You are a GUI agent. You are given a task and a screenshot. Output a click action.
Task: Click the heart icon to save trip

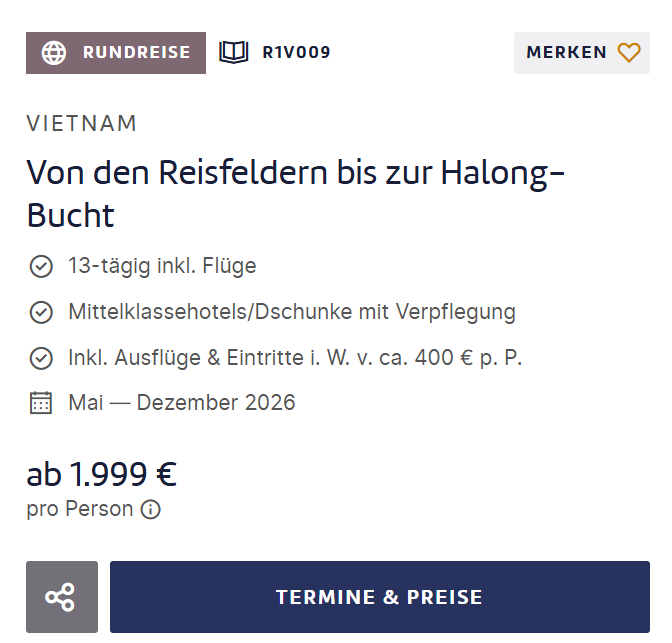(628, 52)
